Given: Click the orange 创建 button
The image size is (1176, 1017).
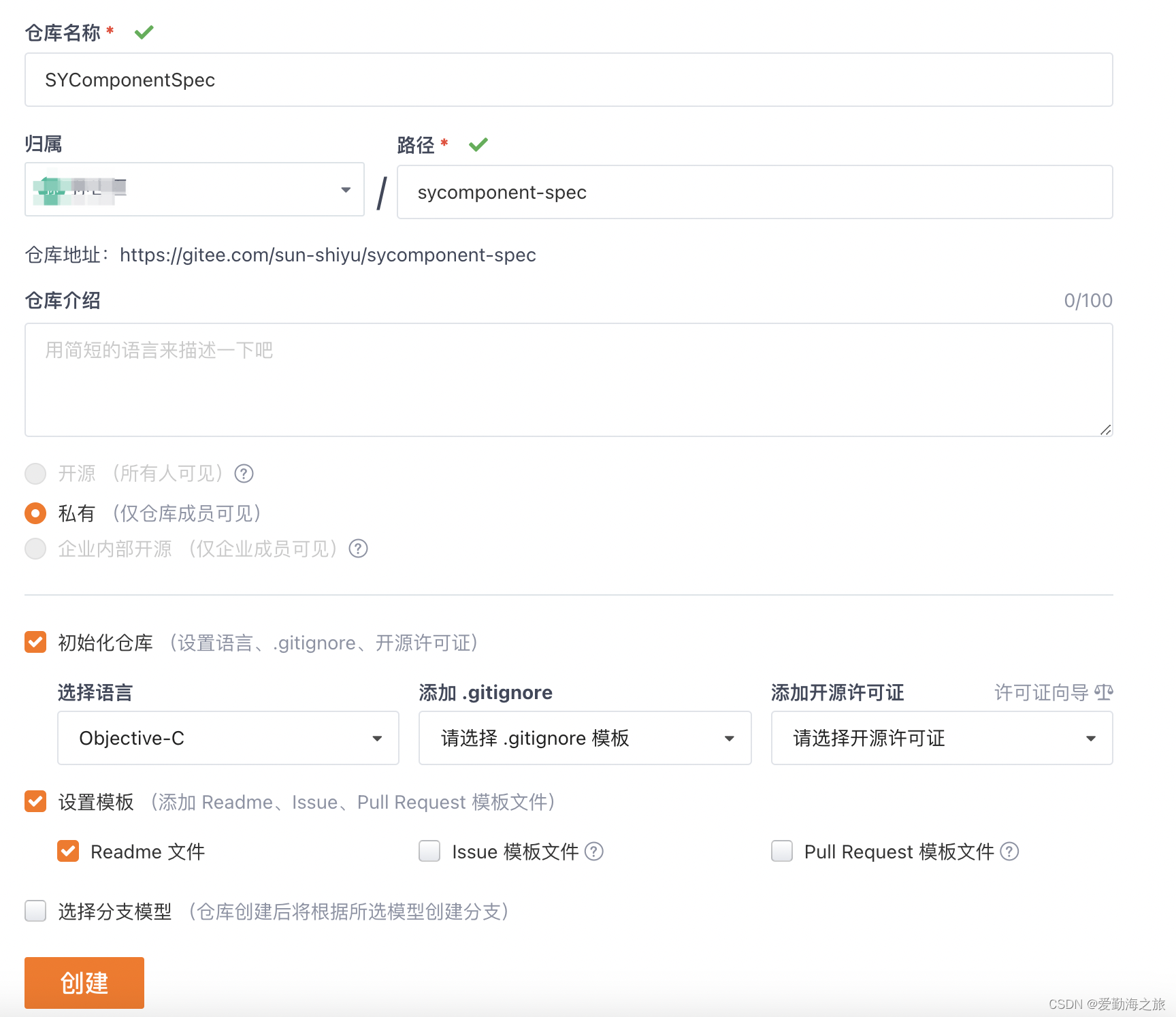Looking at the screenshot, I should (84, 983).
